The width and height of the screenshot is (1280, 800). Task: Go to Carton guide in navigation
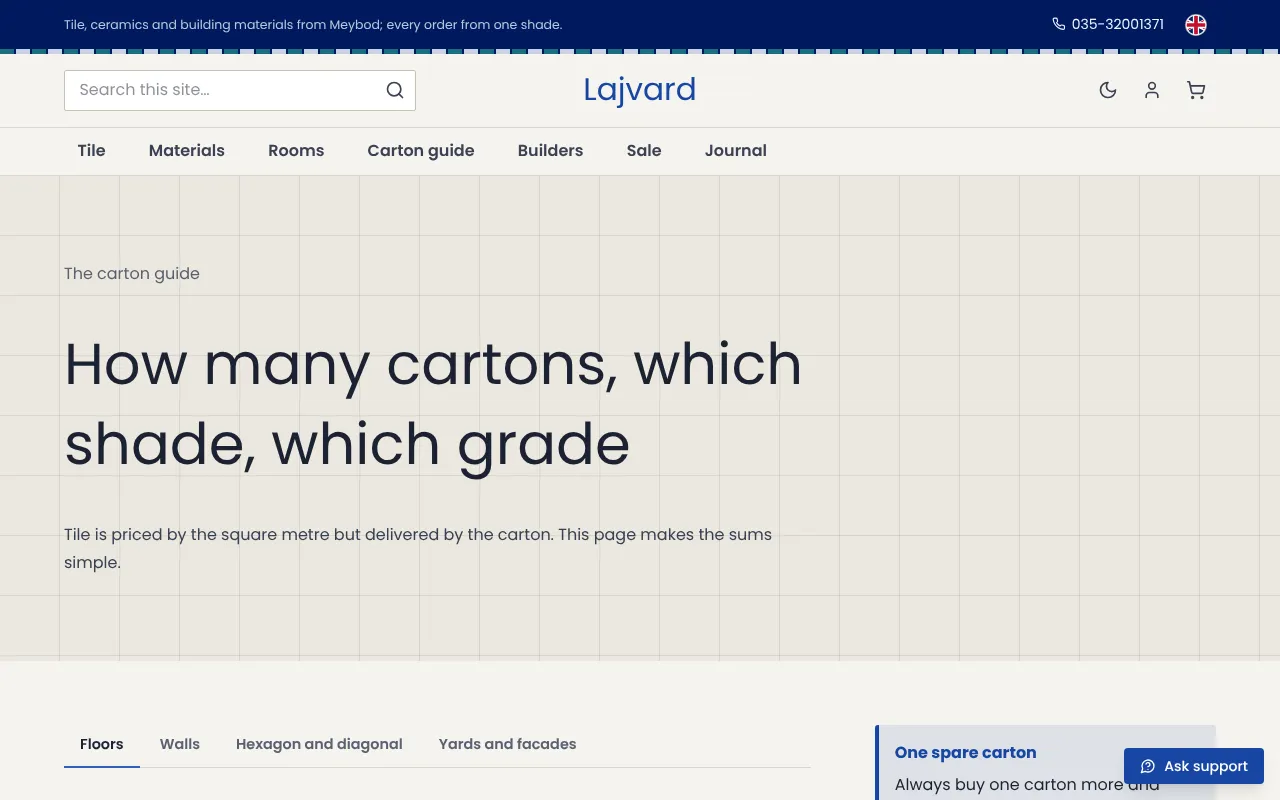(421, 151)
